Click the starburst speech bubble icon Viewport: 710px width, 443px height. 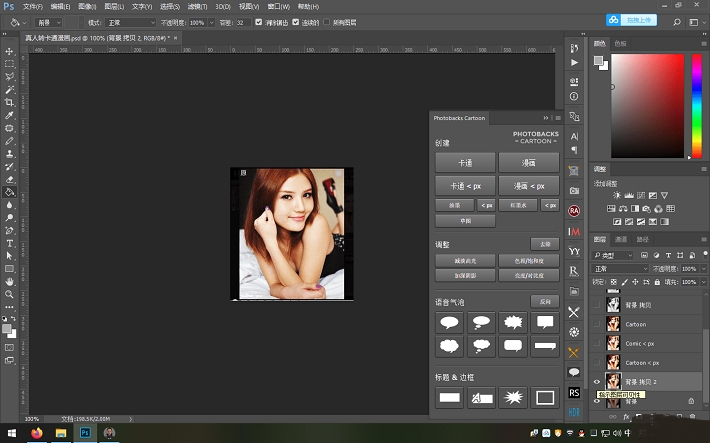point(513,322)
